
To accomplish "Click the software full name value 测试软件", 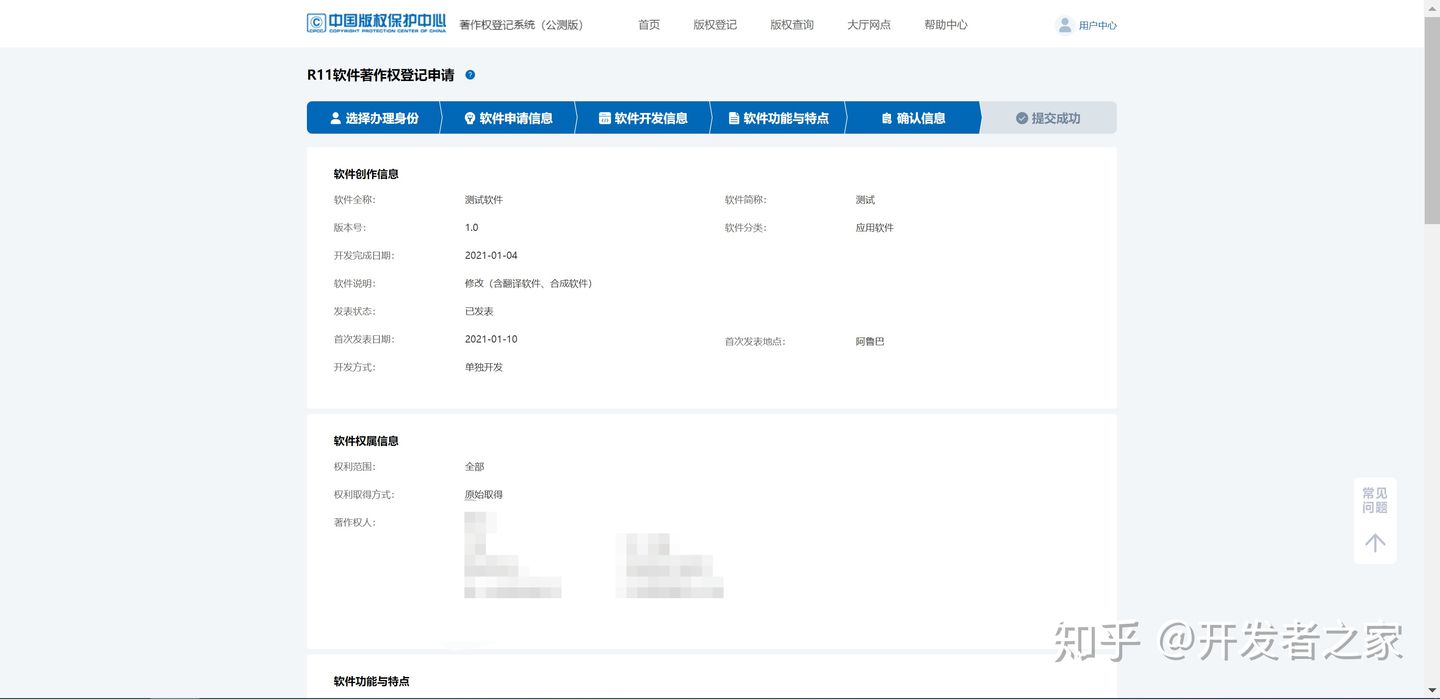I will pos(484,200).
